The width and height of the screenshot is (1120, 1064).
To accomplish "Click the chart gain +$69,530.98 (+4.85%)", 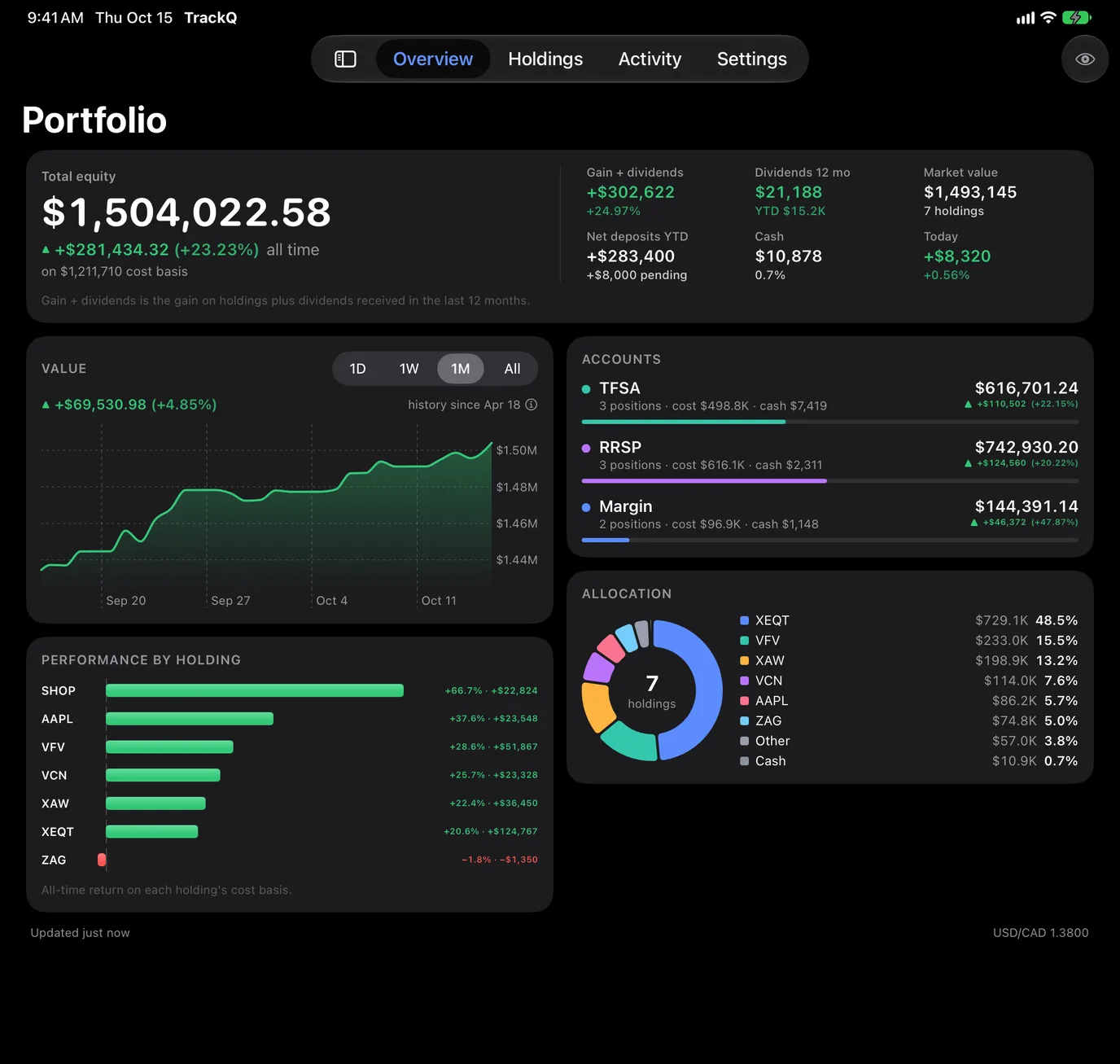I will coord(129,405).
